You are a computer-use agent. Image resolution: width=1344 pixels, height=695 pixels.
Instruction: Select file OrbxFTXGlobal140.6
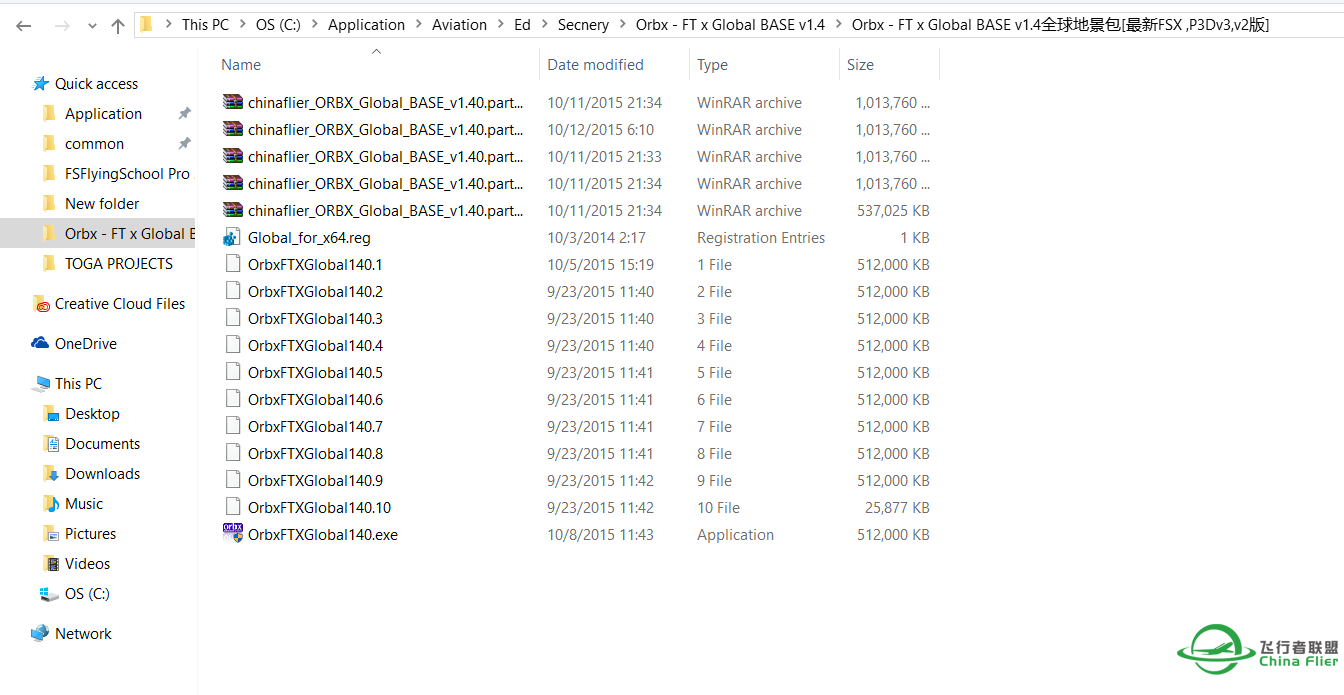(x=315, y=399)
